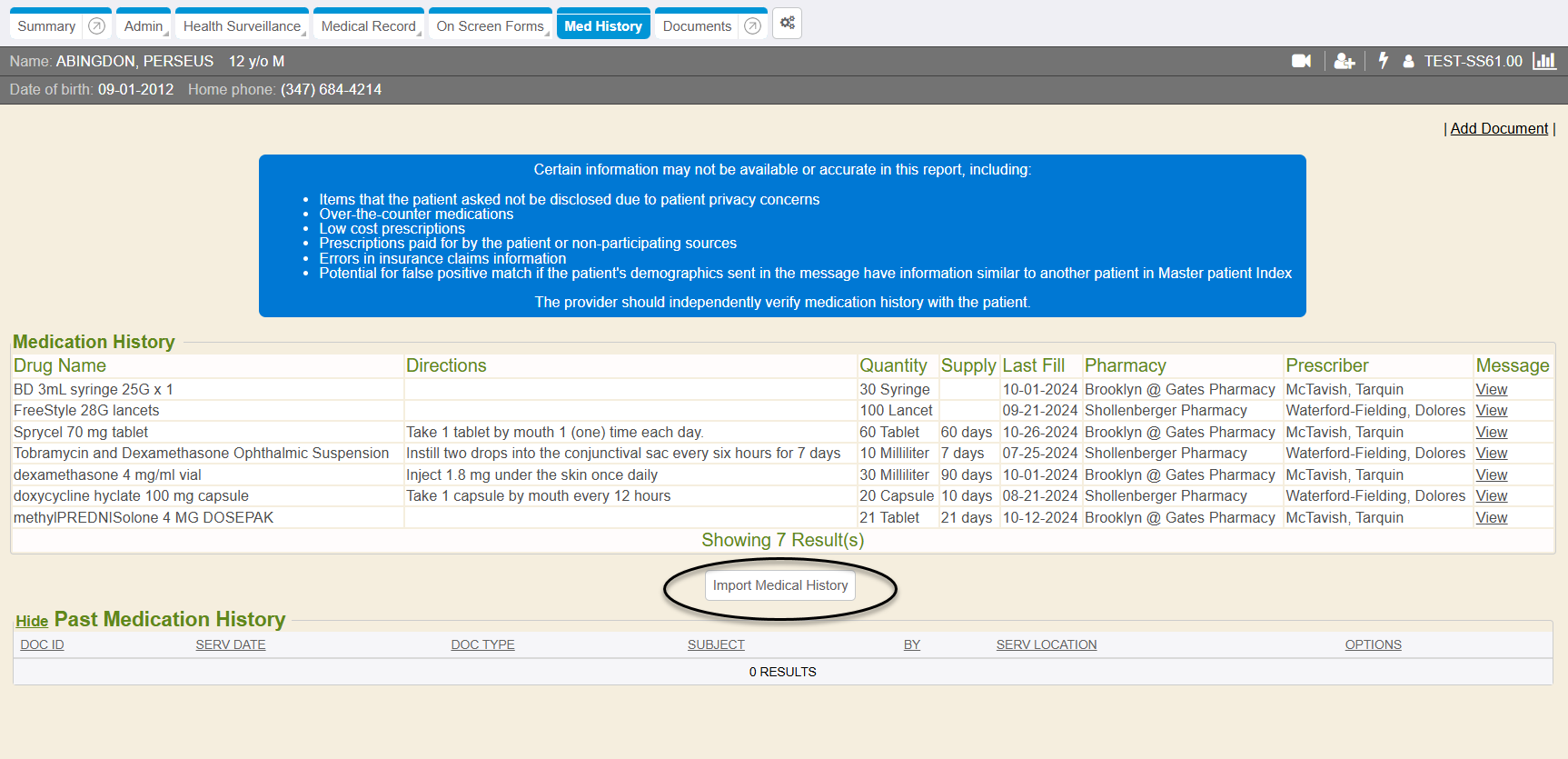
Task: Open the Medical Record dropdown tab
Action: click(369, 26)
